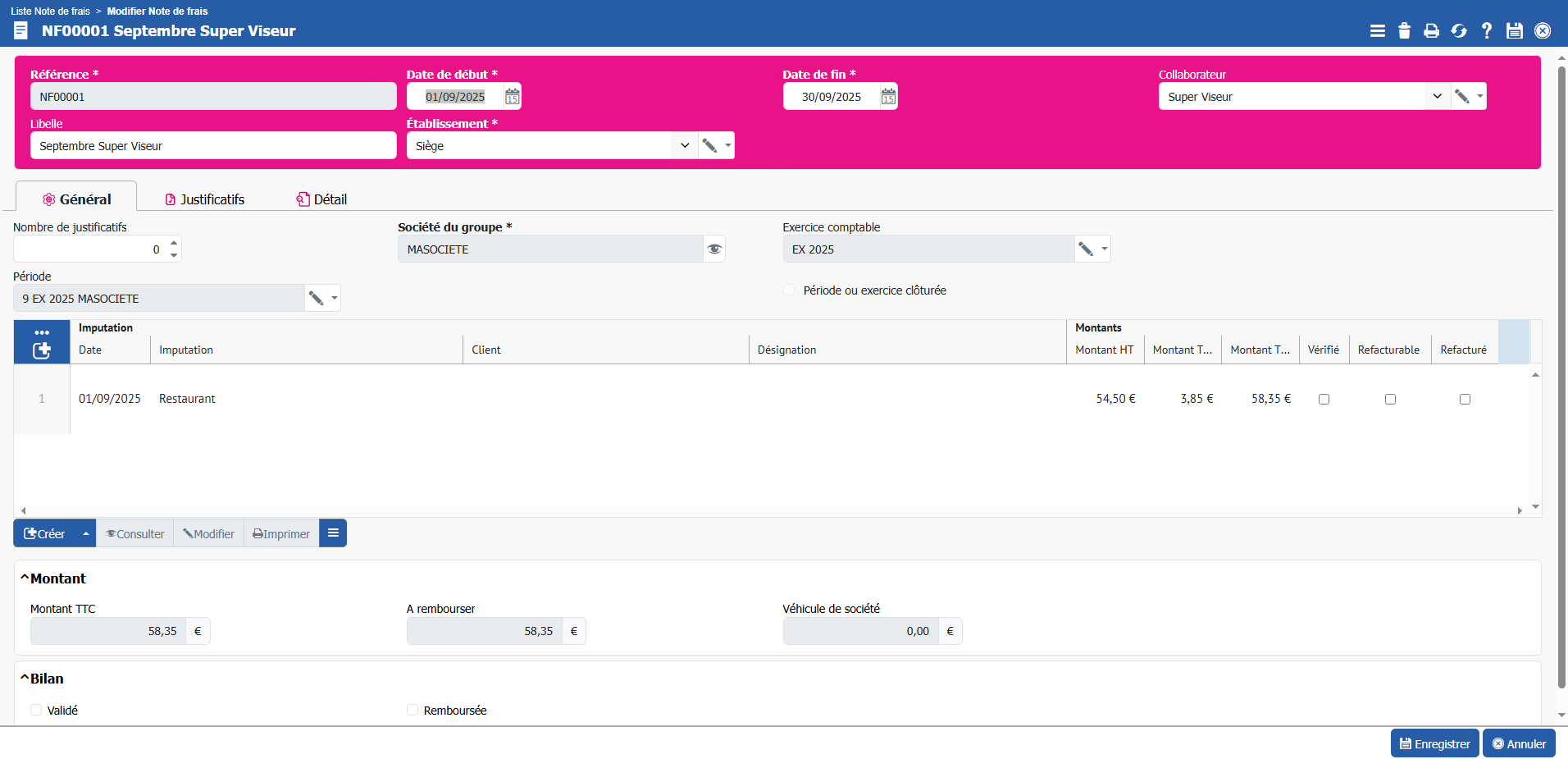Click the eye icon beside MASOCIETE

714,249
